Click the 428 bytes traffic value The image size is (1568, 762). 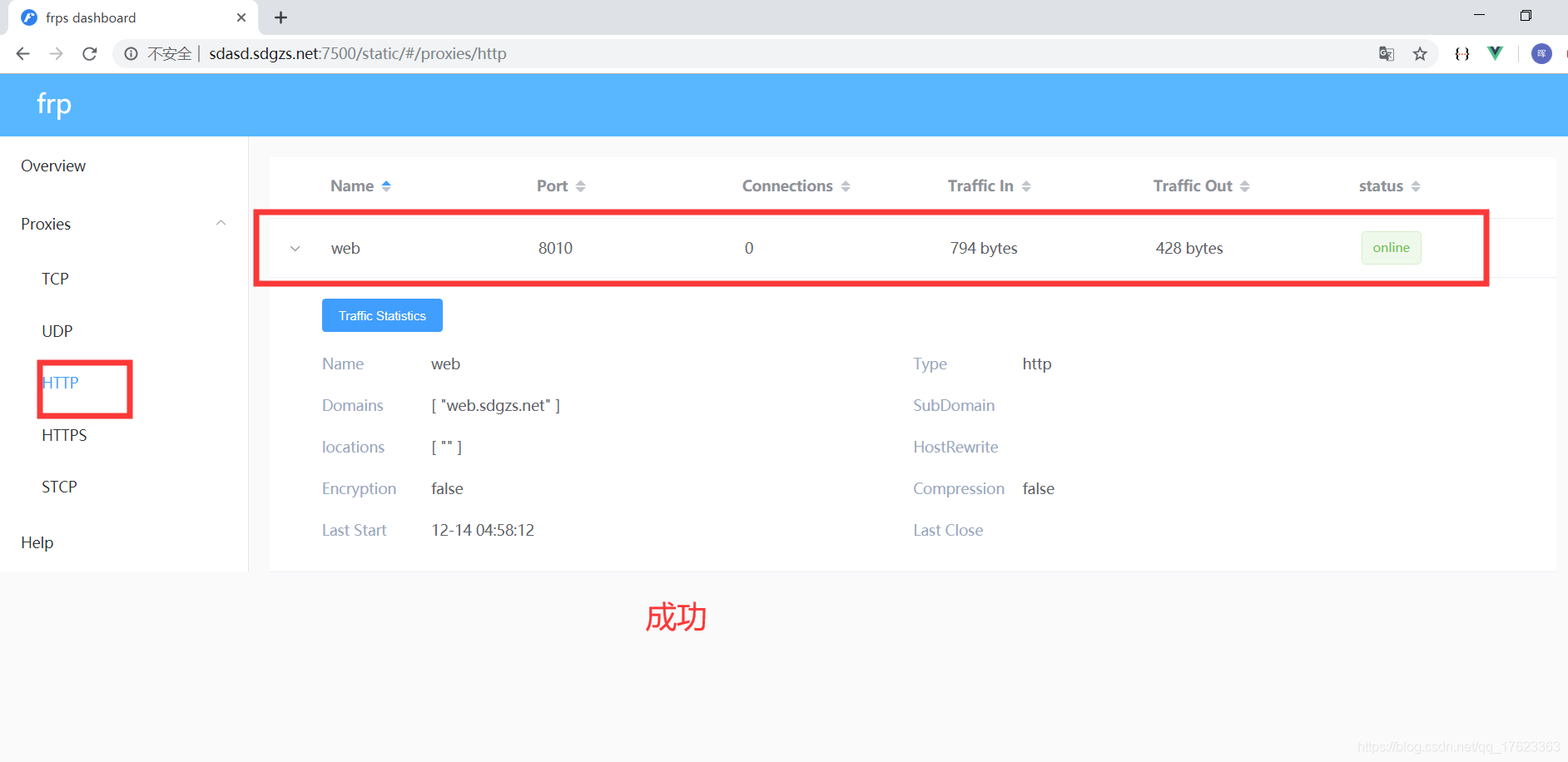pos(1189,249)
